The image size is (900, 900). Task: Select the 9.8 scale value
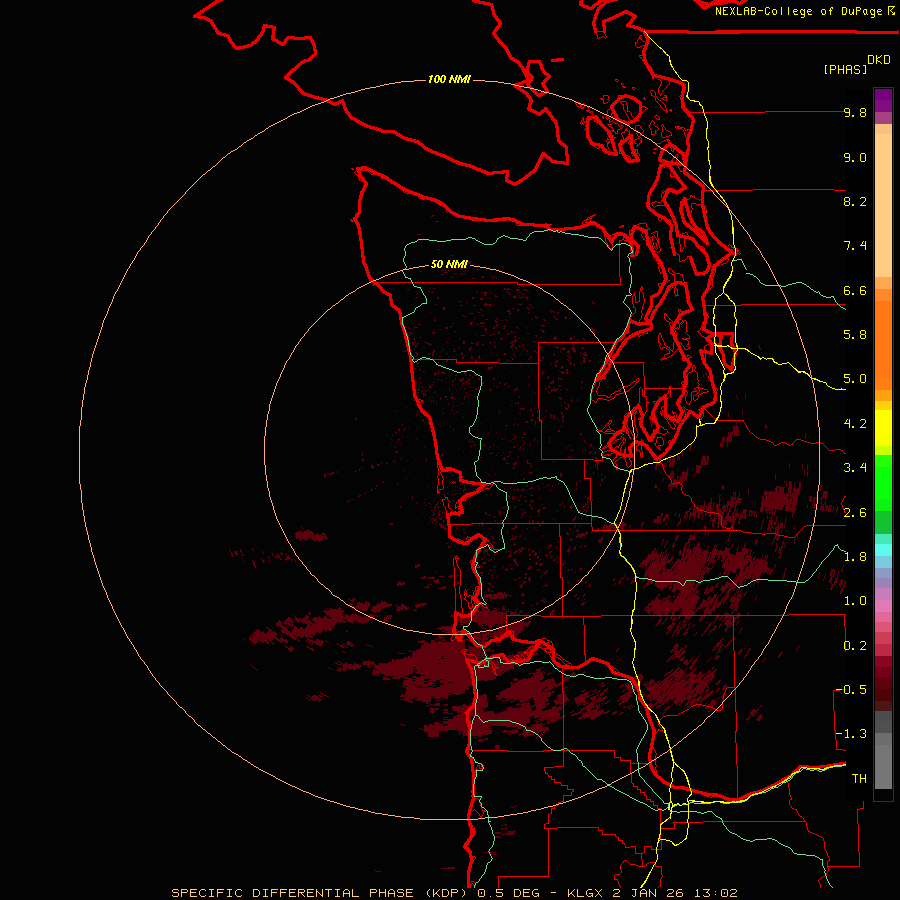[855, 112]
